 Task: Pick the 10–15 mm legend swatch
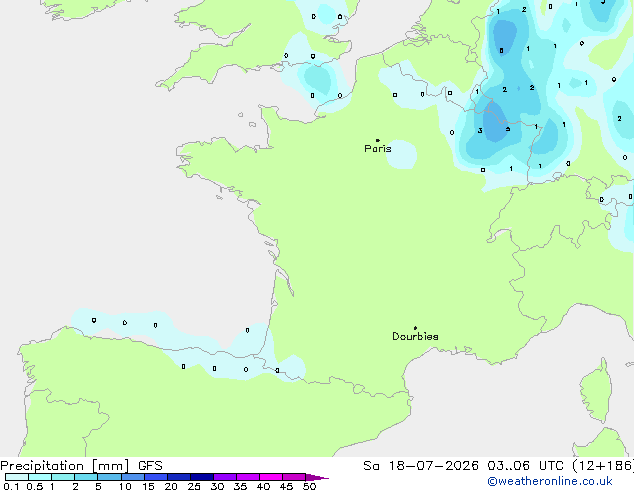coord(132,477)
